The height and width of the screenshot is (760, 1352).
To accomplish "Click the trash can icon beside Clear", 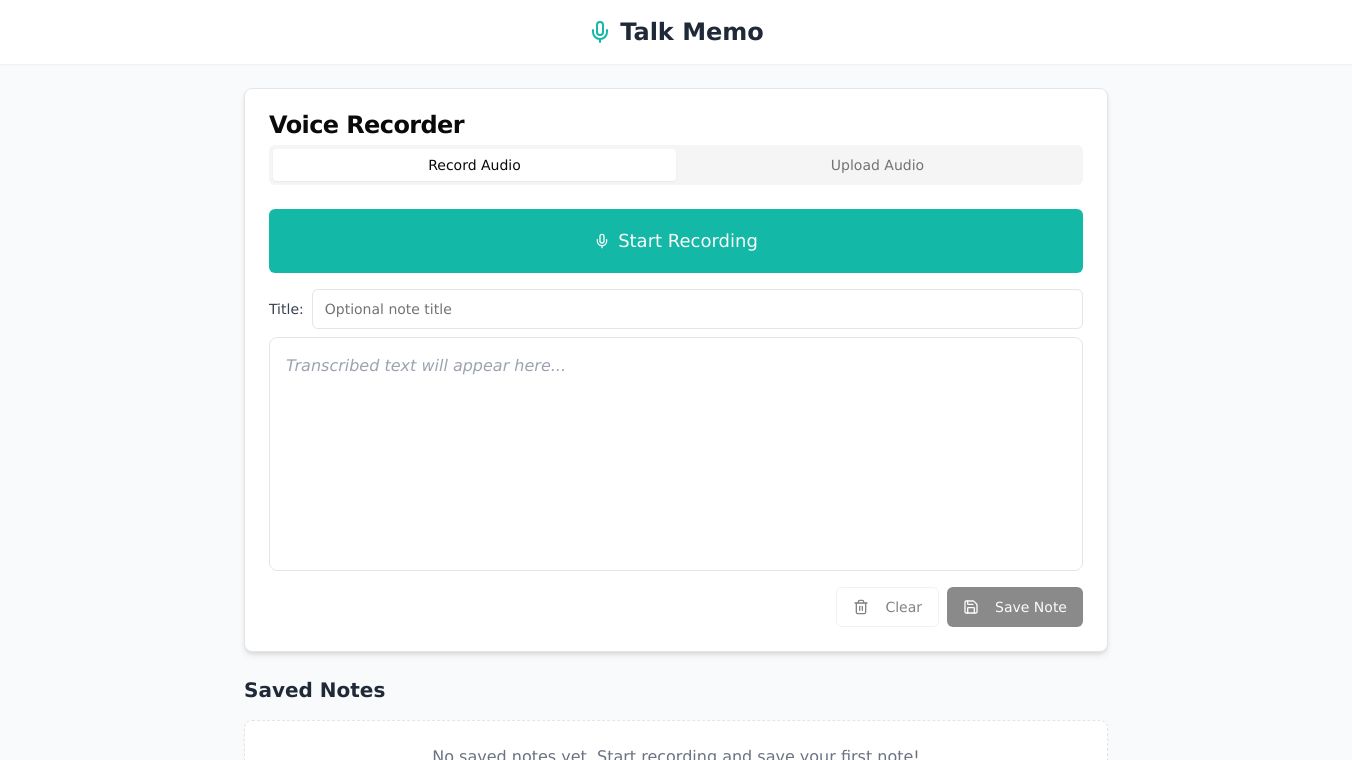I will pos(861,607).
